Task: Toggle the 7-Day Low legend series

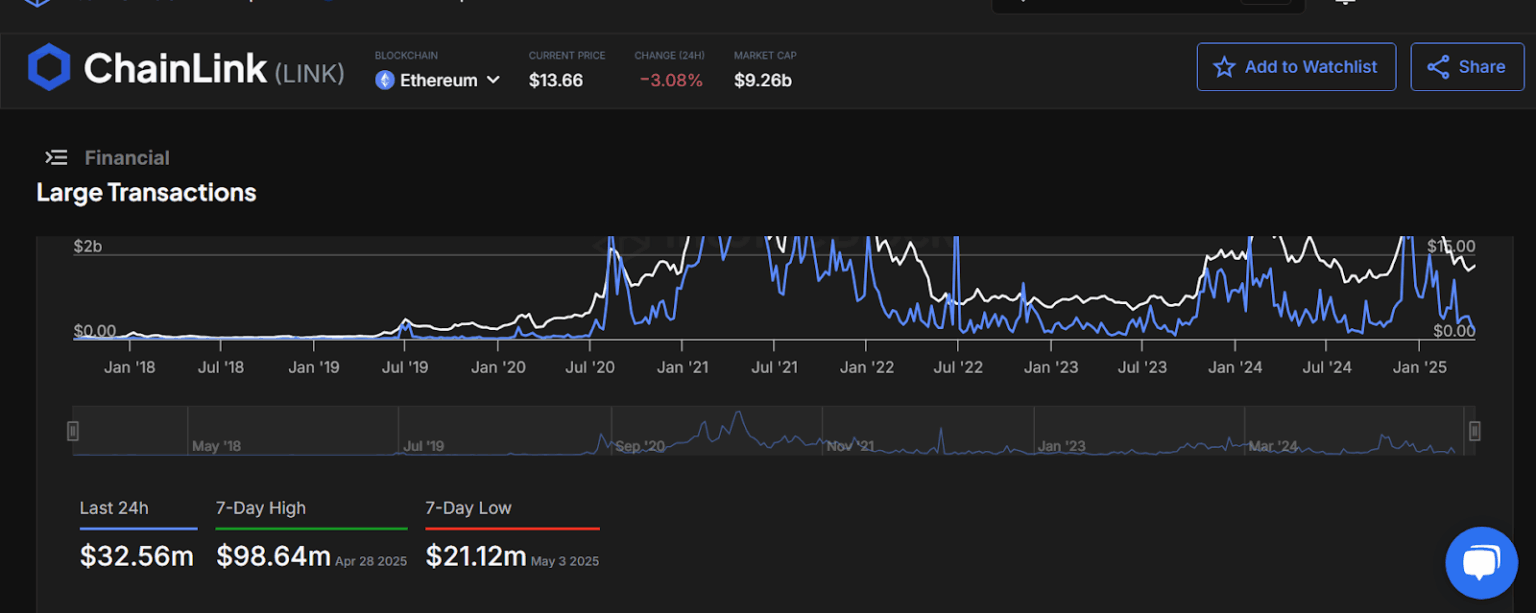Action: [x=468, y=508]
